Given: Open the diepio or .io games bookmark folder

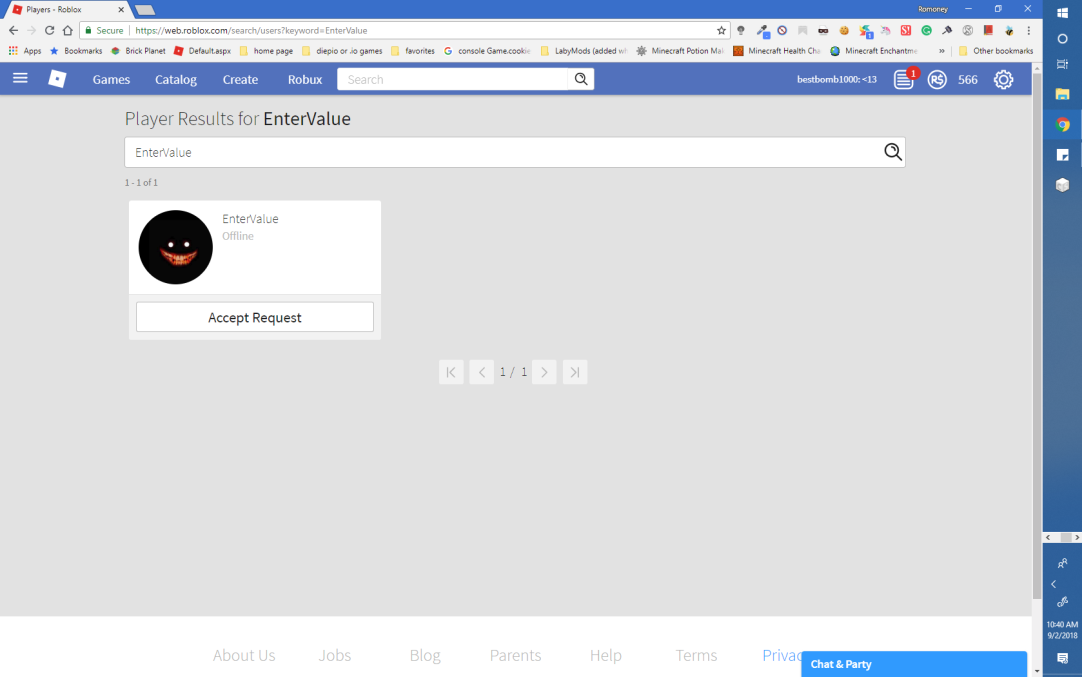Looking at the screenshot, I should coord(342,50).
